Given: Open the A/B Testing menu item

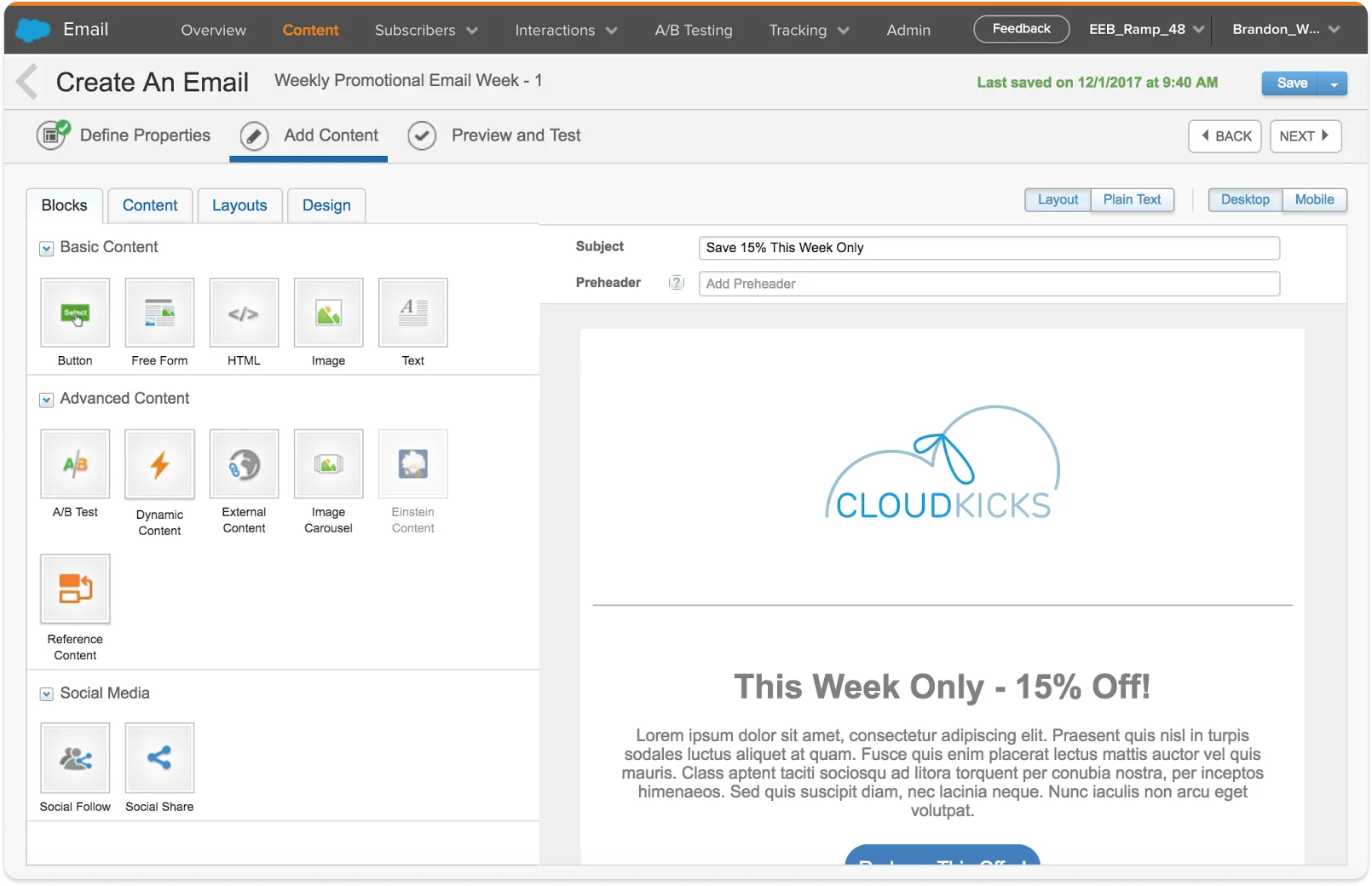Looking at the screenshot, I should pos(693,30).
